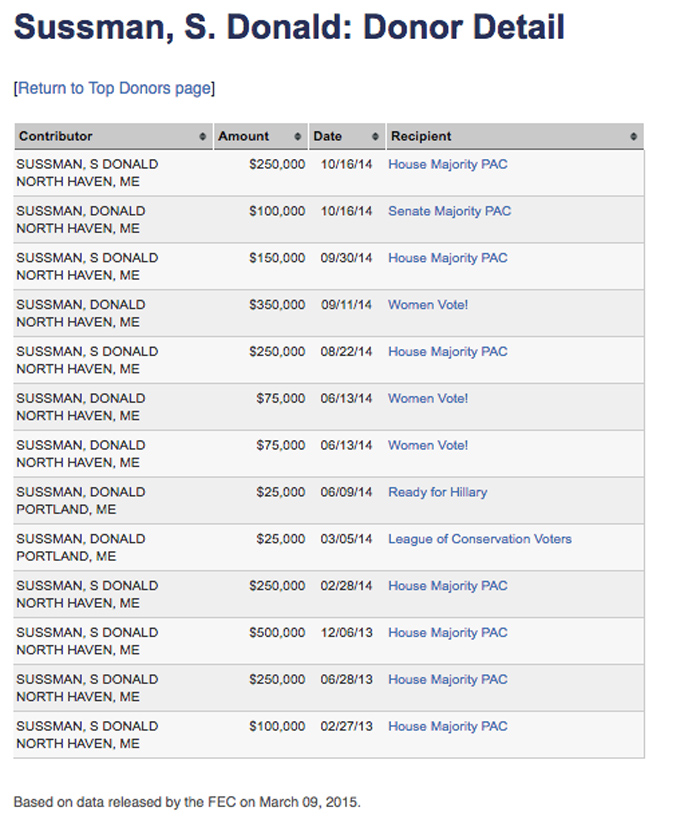This screenshot has width=700, height=827.
Task: Open the Return to Top Donors page link
Action: pyautogui.click(x=114, y=88)
